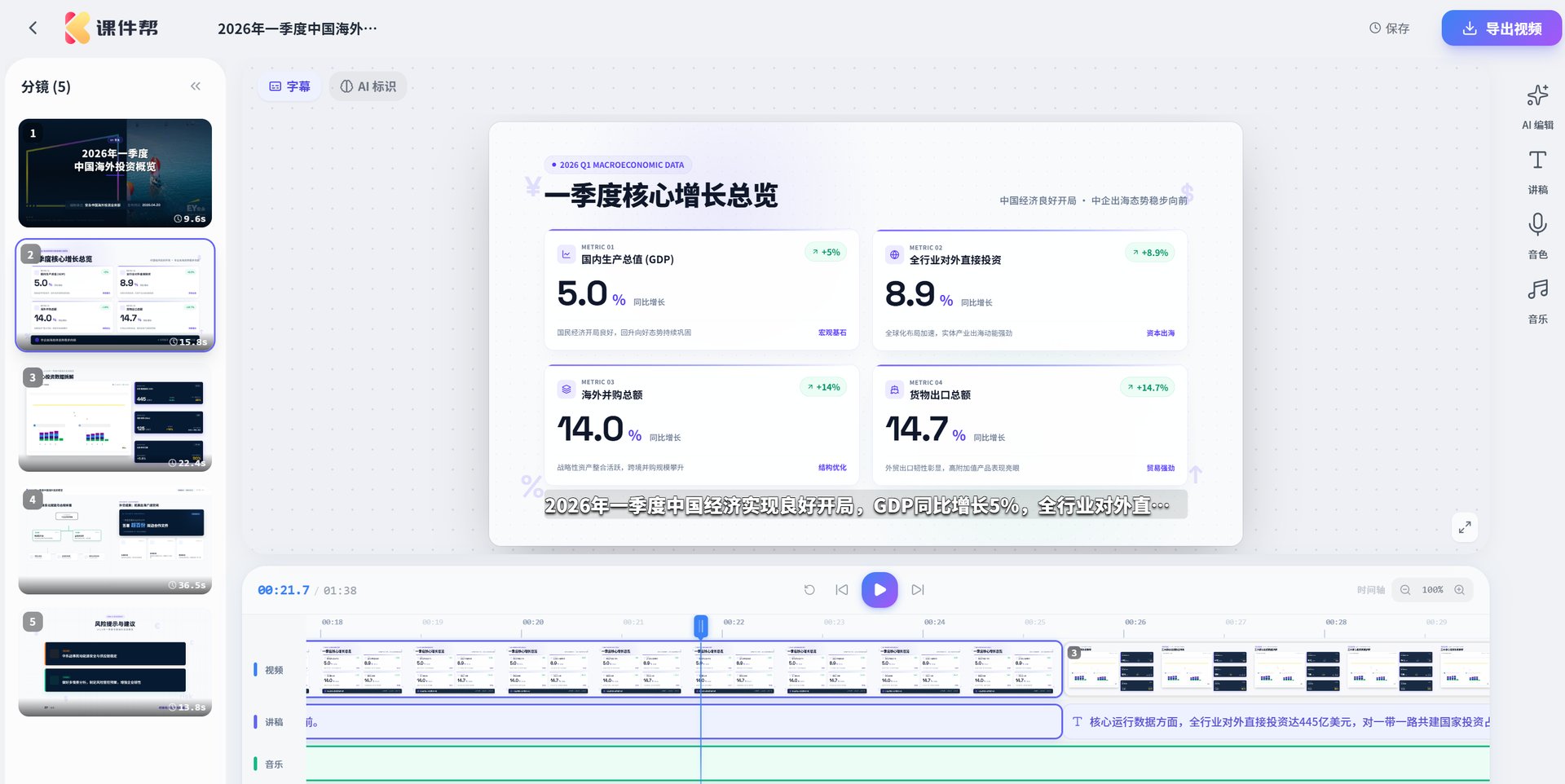This screenshot has width=1565, height=784.
Task: Click the 00:24 ruler mark
Action: point(935,623)
